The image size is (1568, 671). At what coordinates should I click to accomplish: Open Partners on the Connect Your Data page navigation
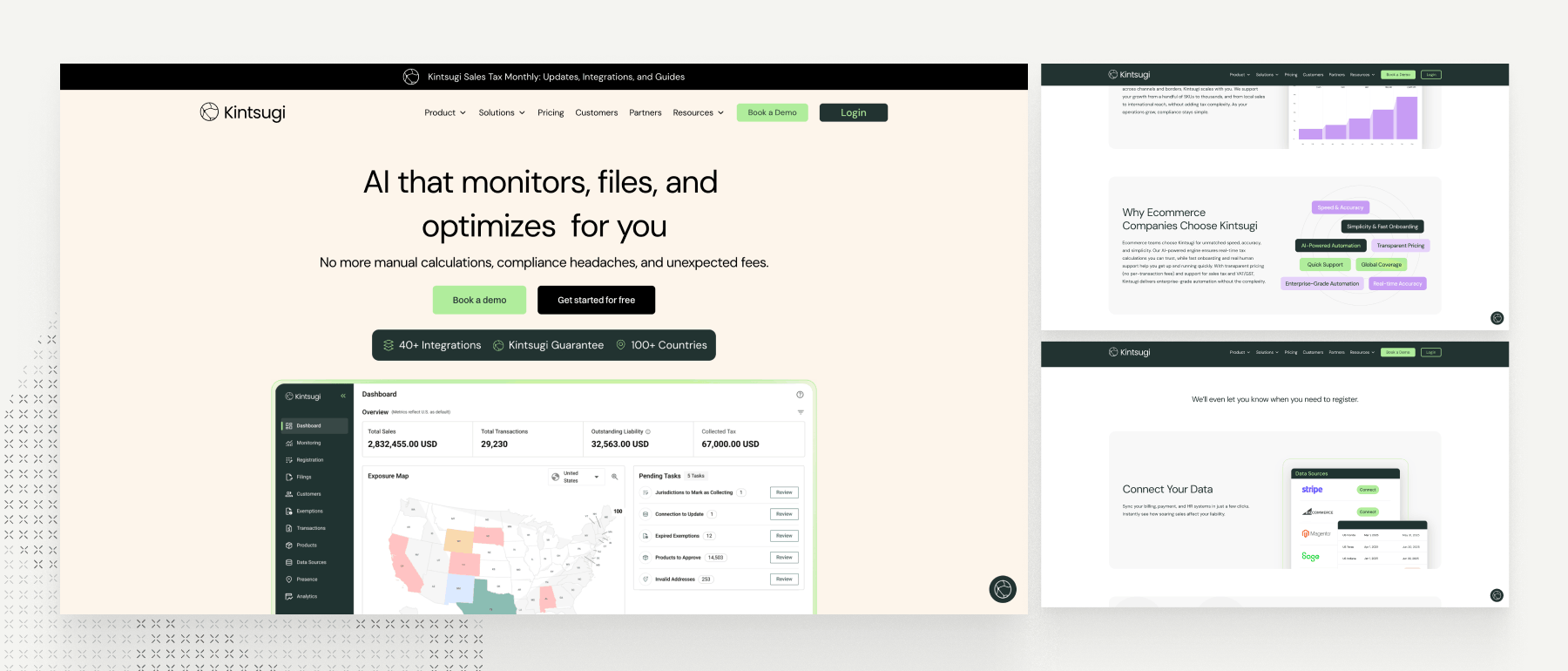1337,352
